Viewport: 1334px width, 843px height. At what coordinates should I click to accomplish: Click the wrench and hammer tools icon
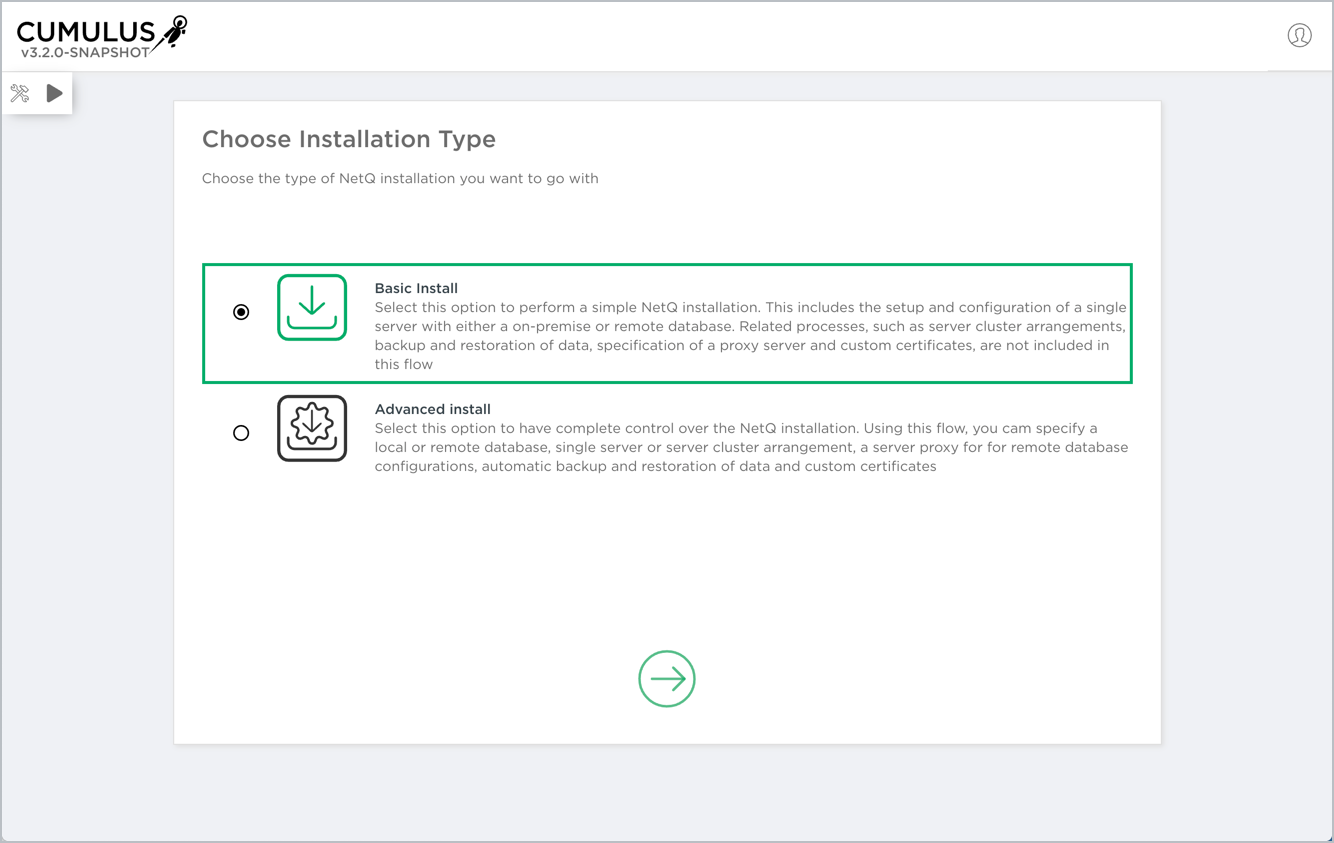(20, 94)
